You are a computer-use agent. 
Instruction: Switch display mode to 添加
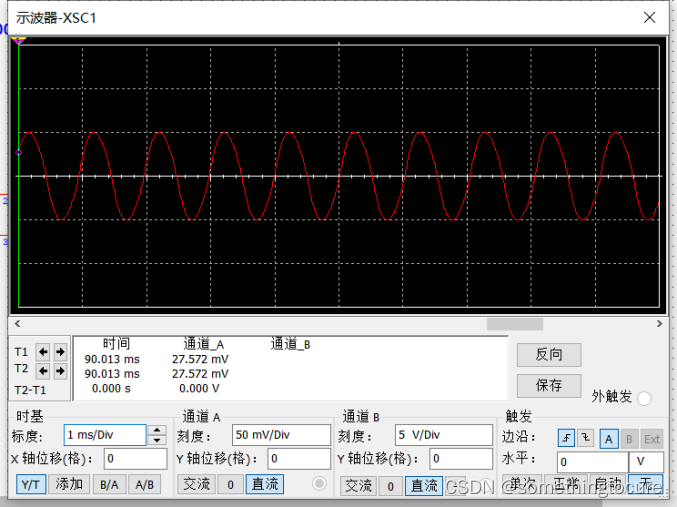69,485
